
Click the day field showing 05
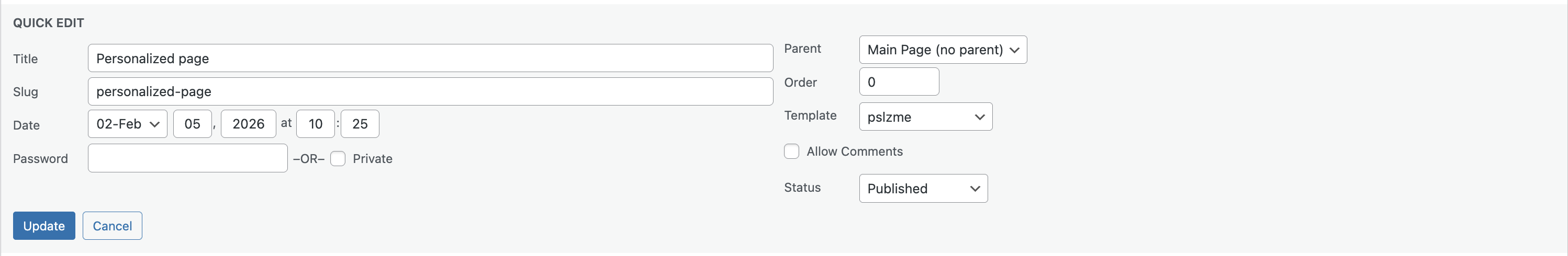pyautogui.click(x=193, y=124)
